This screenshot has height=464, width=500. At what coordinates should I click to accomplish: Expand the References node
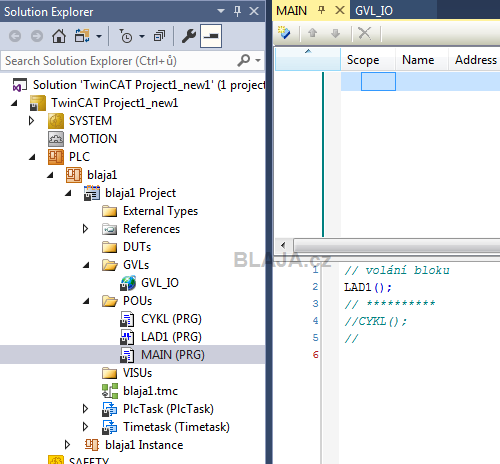pos(85,229)
